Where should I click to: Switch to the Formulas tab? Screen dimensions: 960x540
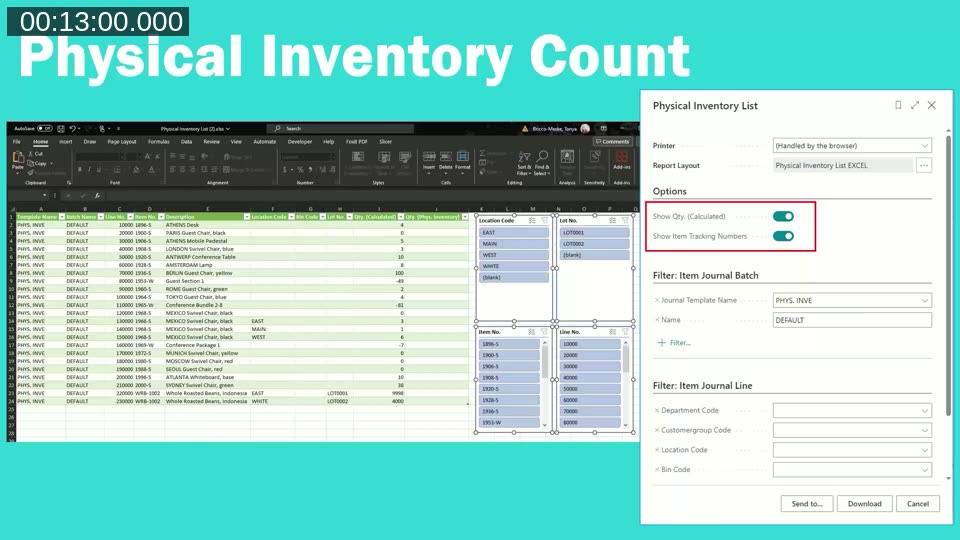(159, 141)
